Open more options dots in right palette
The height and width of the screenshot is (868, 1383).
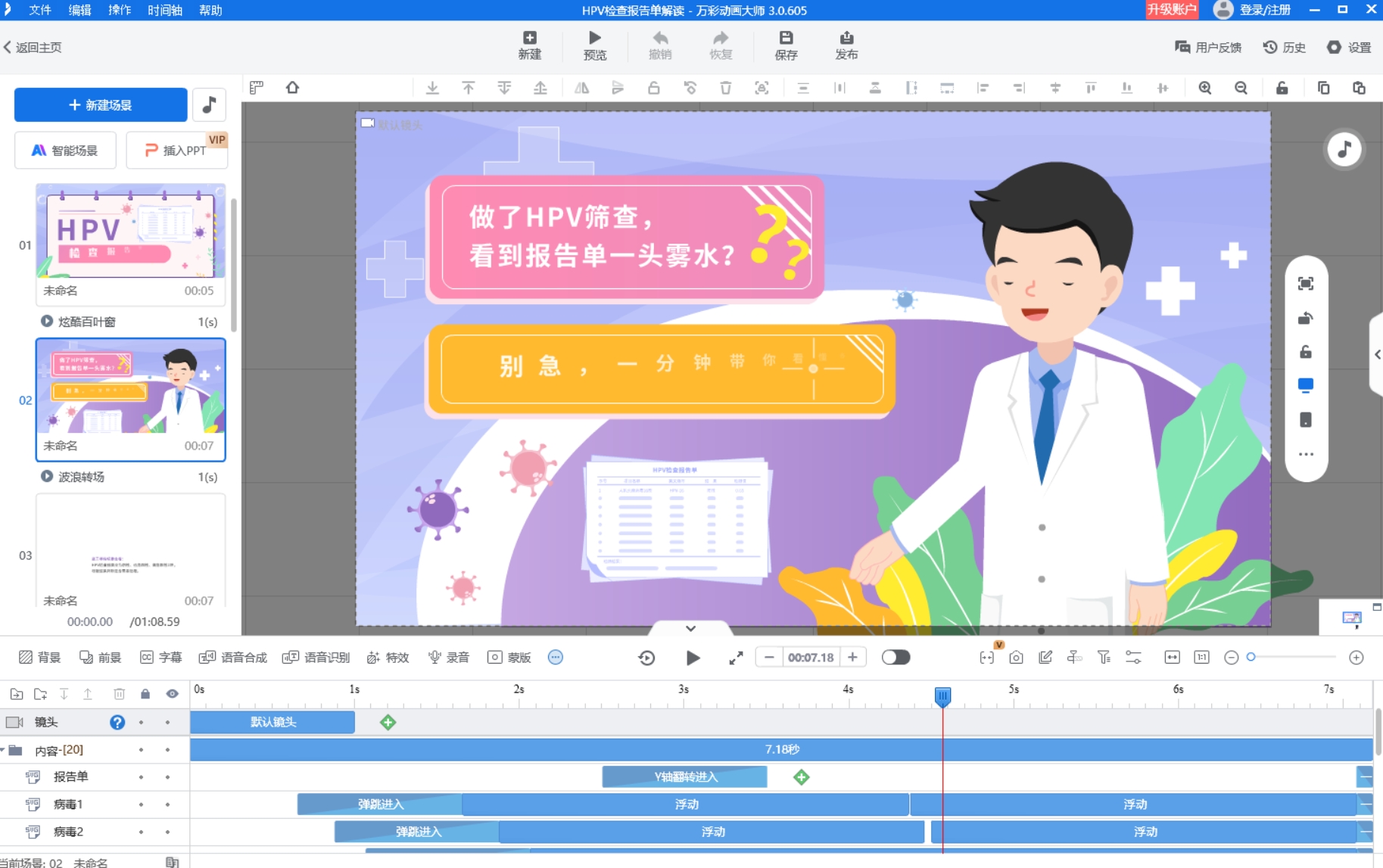tap(1305, 454)
